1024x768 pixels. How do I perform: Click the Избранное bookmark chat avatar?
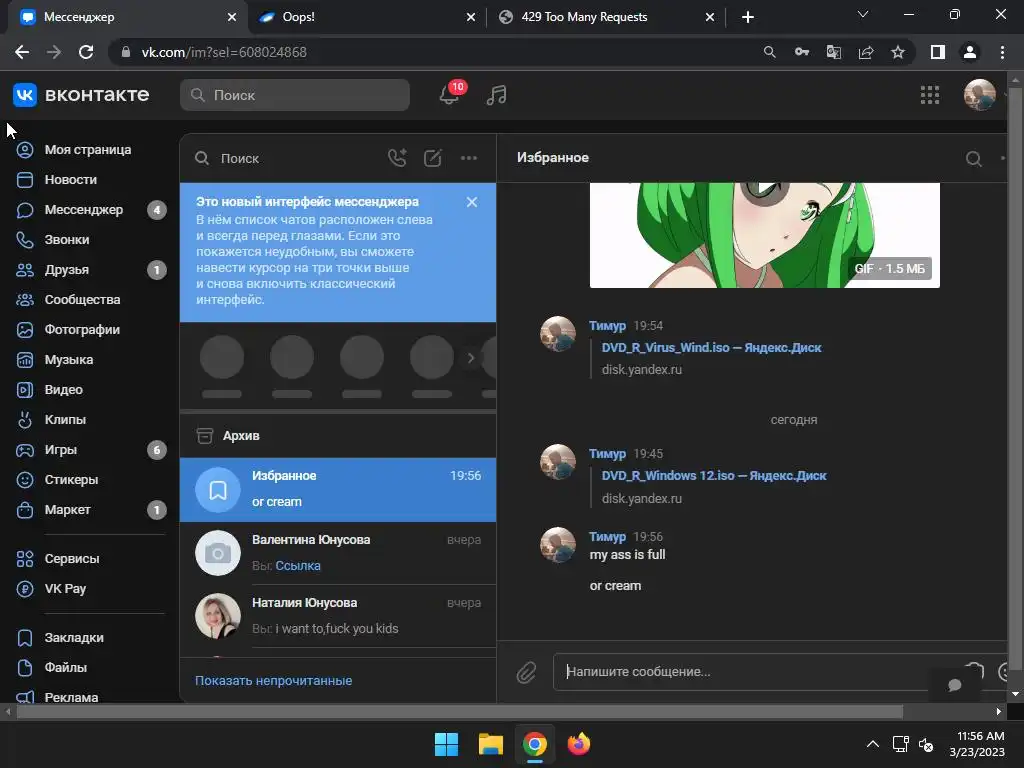point(218,490)
